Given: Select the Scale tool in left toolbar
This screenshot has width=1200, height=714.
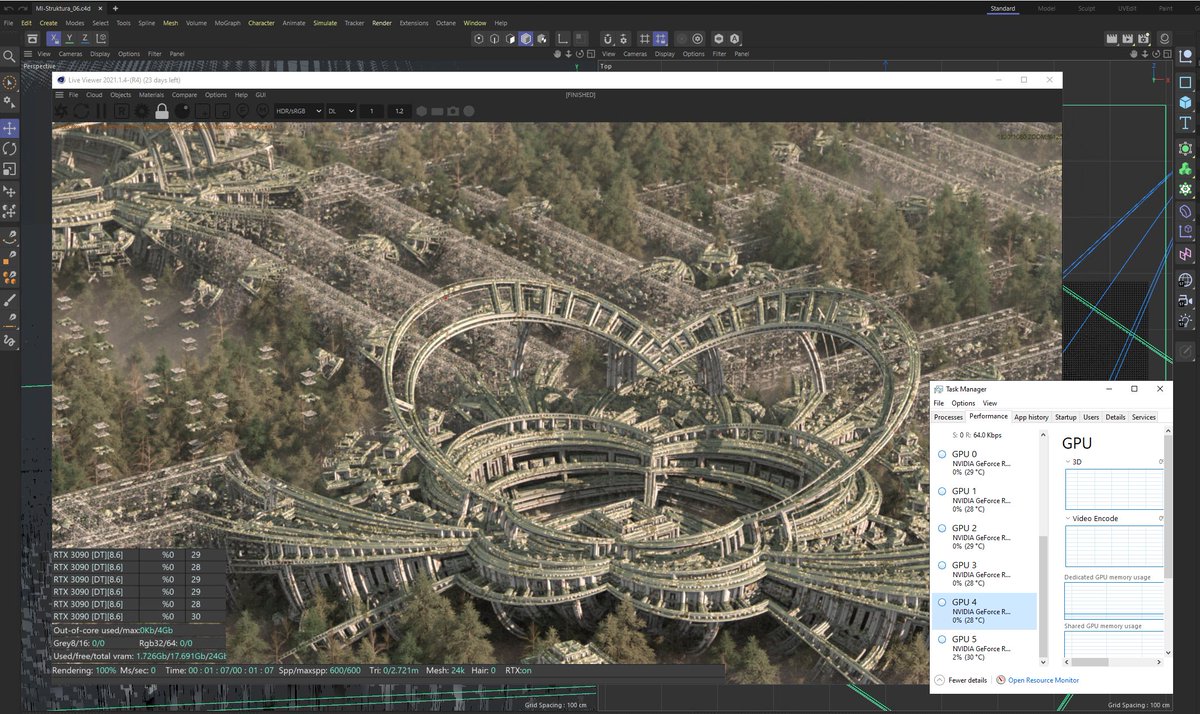Looking at the screenshot, I should point(9,168).
